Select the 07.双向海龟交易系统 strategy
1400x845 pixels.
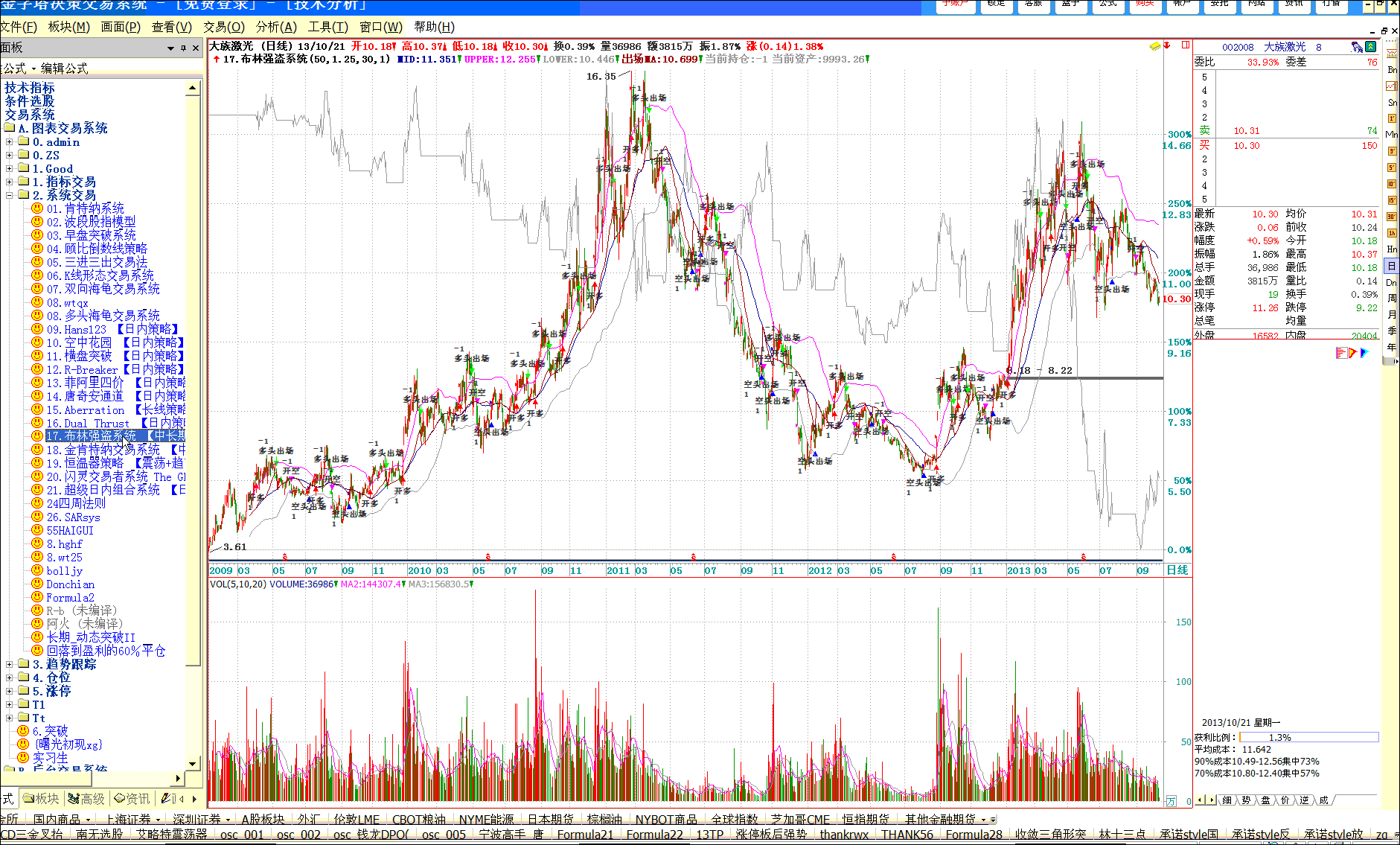(x=103, y=289)
